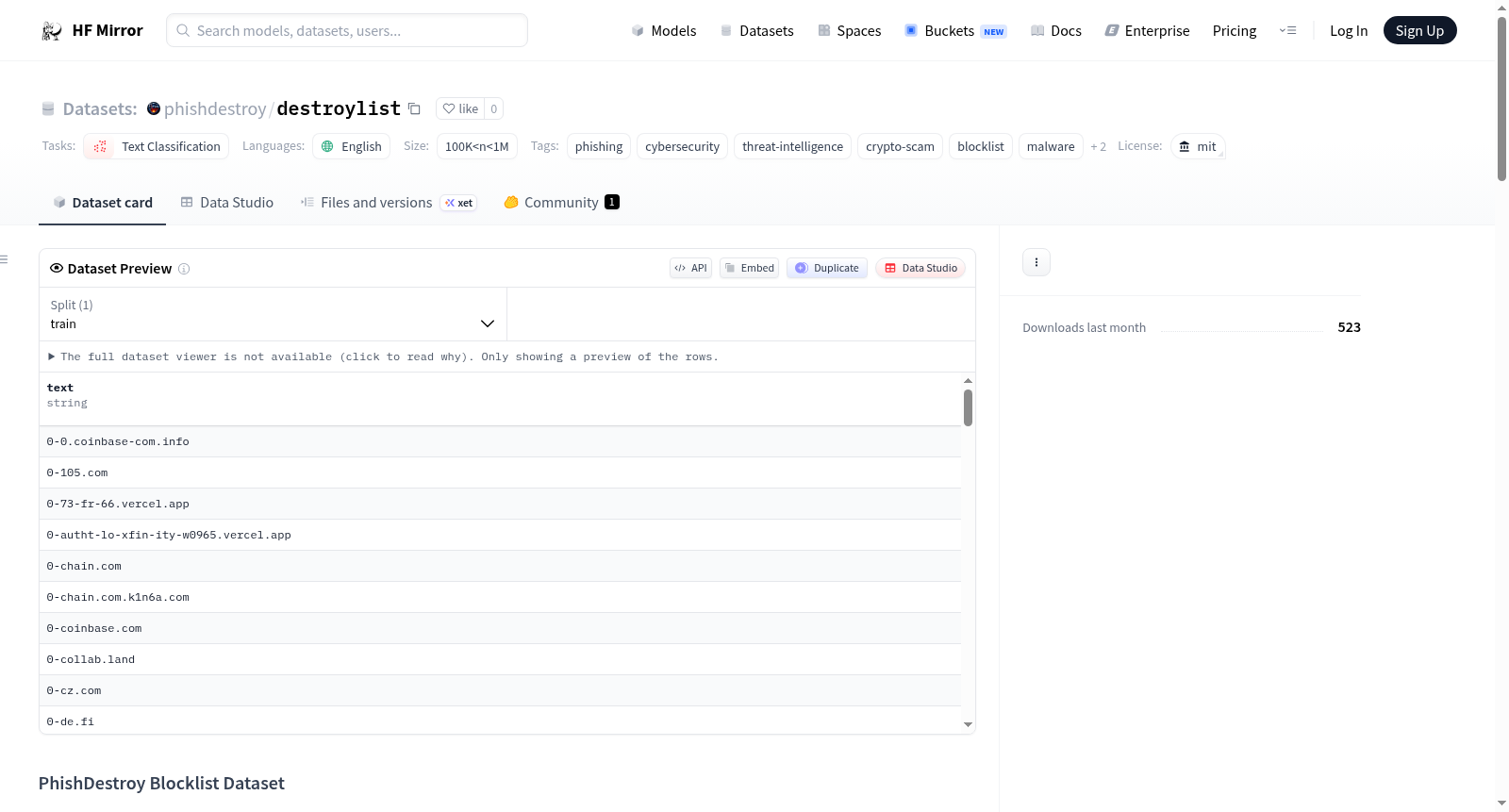
Task: Open the Models page
Action: tap(664, 31)
